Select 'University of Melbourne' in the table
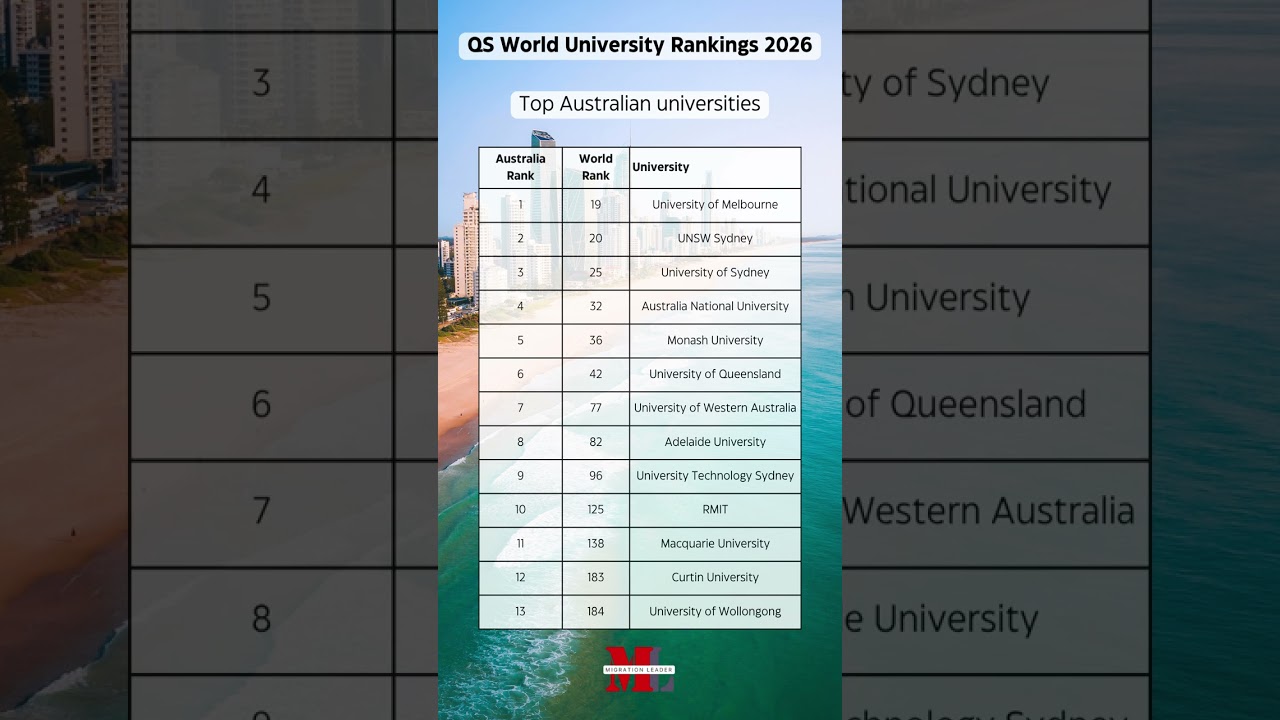This screenshot has height=720, width=1280. coord(715,204)
